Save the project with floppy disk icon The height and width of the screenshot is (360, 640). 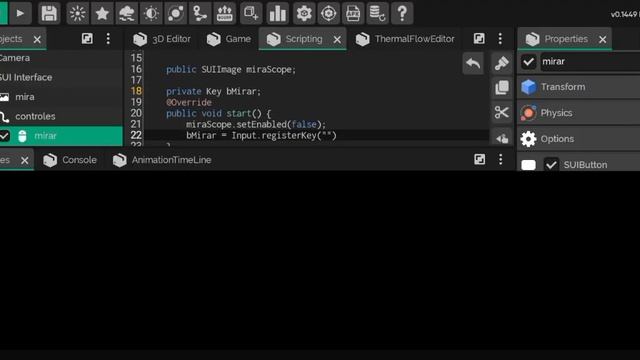49,13
